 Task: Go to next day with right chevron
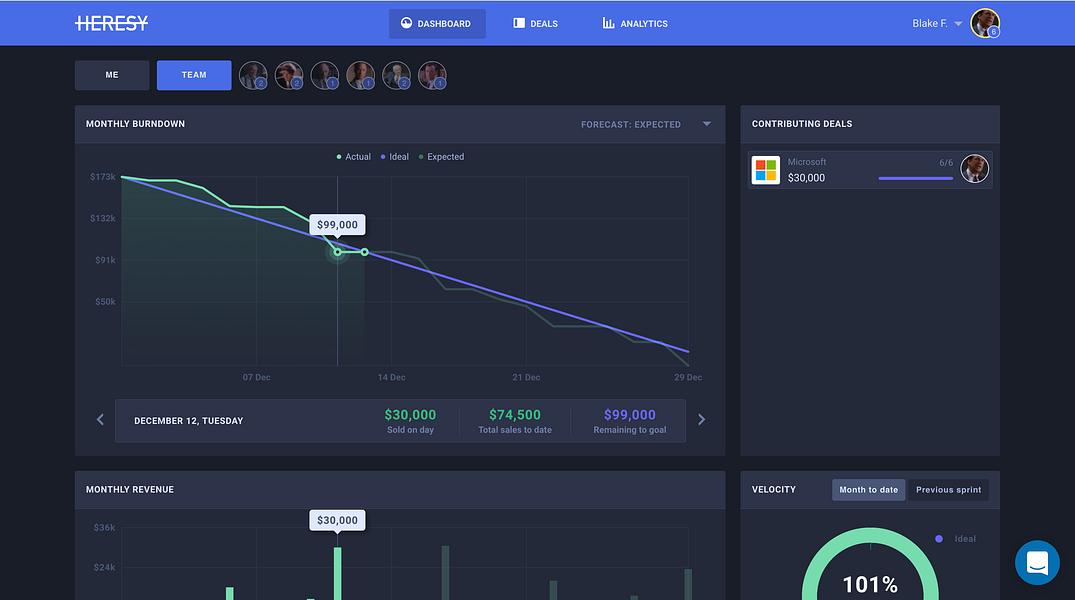click(701, 420)
